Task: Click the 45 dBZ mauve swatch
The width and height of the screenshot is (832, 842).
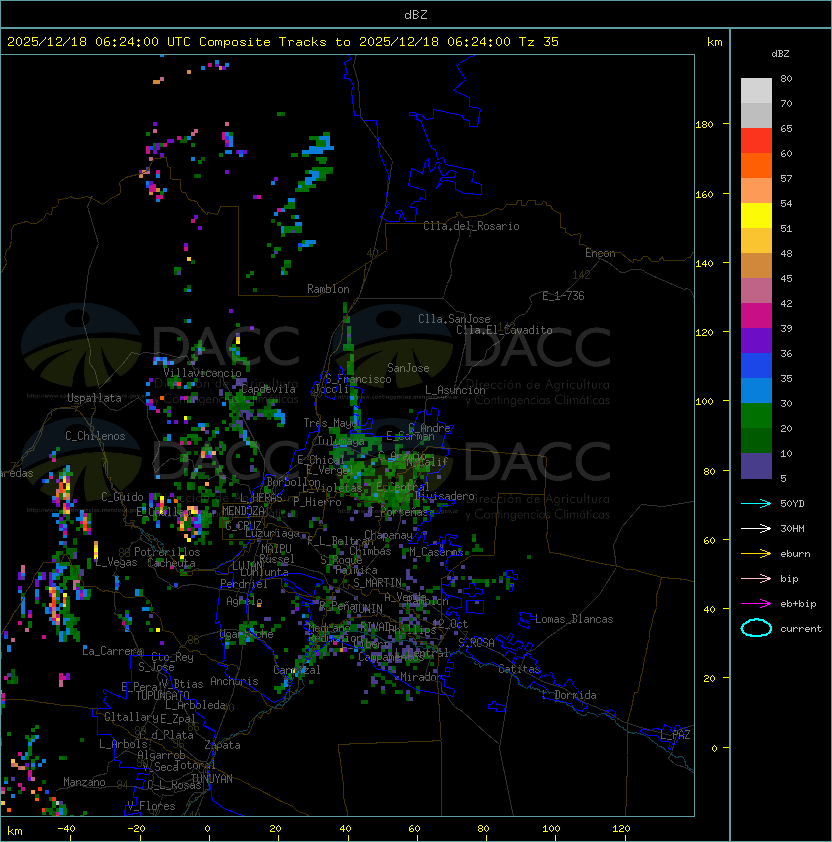Action: point(756,291)
